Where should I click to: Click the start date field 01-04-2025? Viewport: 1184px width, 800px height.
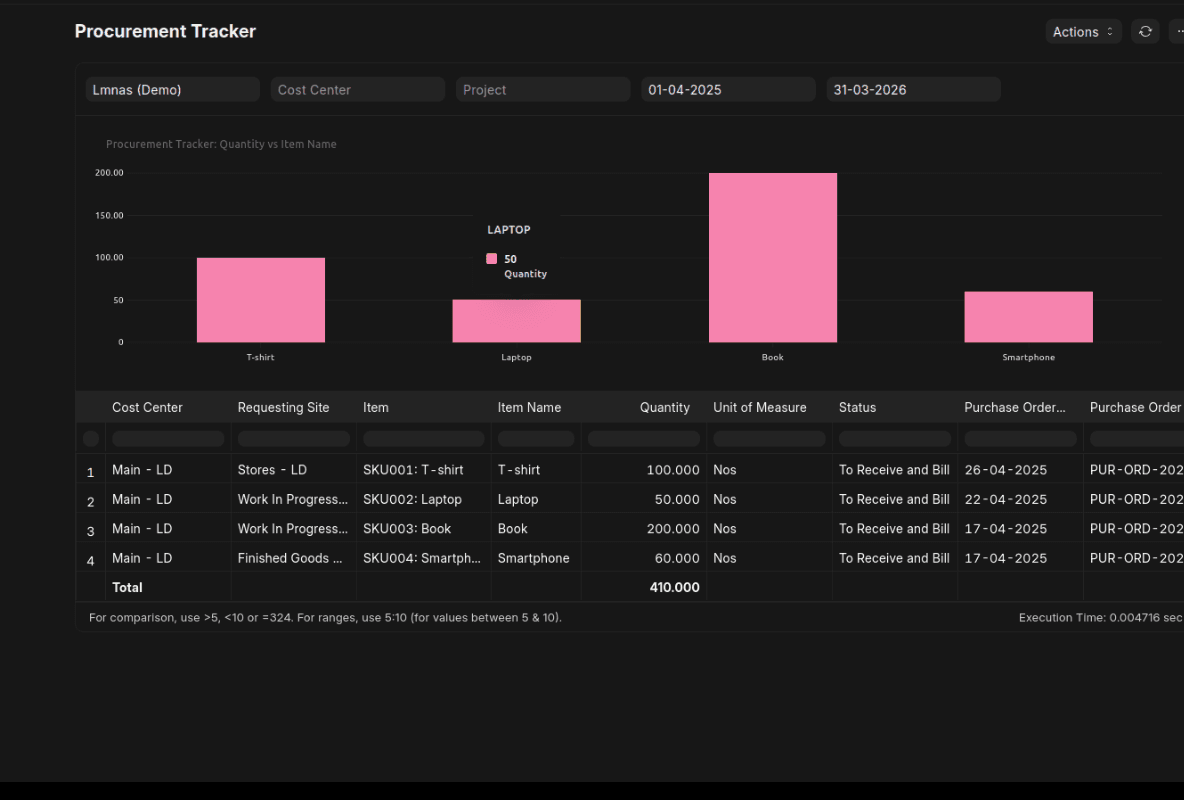click(x=727, y=89)
